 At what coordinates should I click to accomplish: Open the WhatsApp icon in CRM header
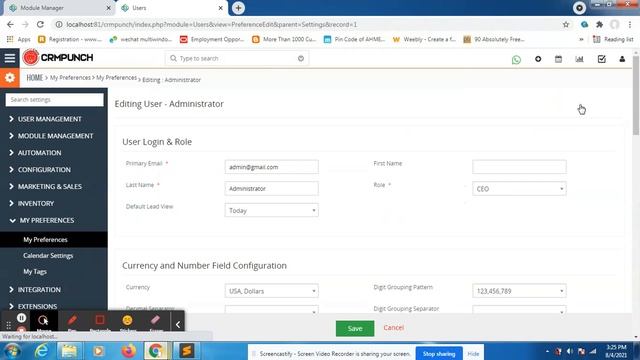516,60
